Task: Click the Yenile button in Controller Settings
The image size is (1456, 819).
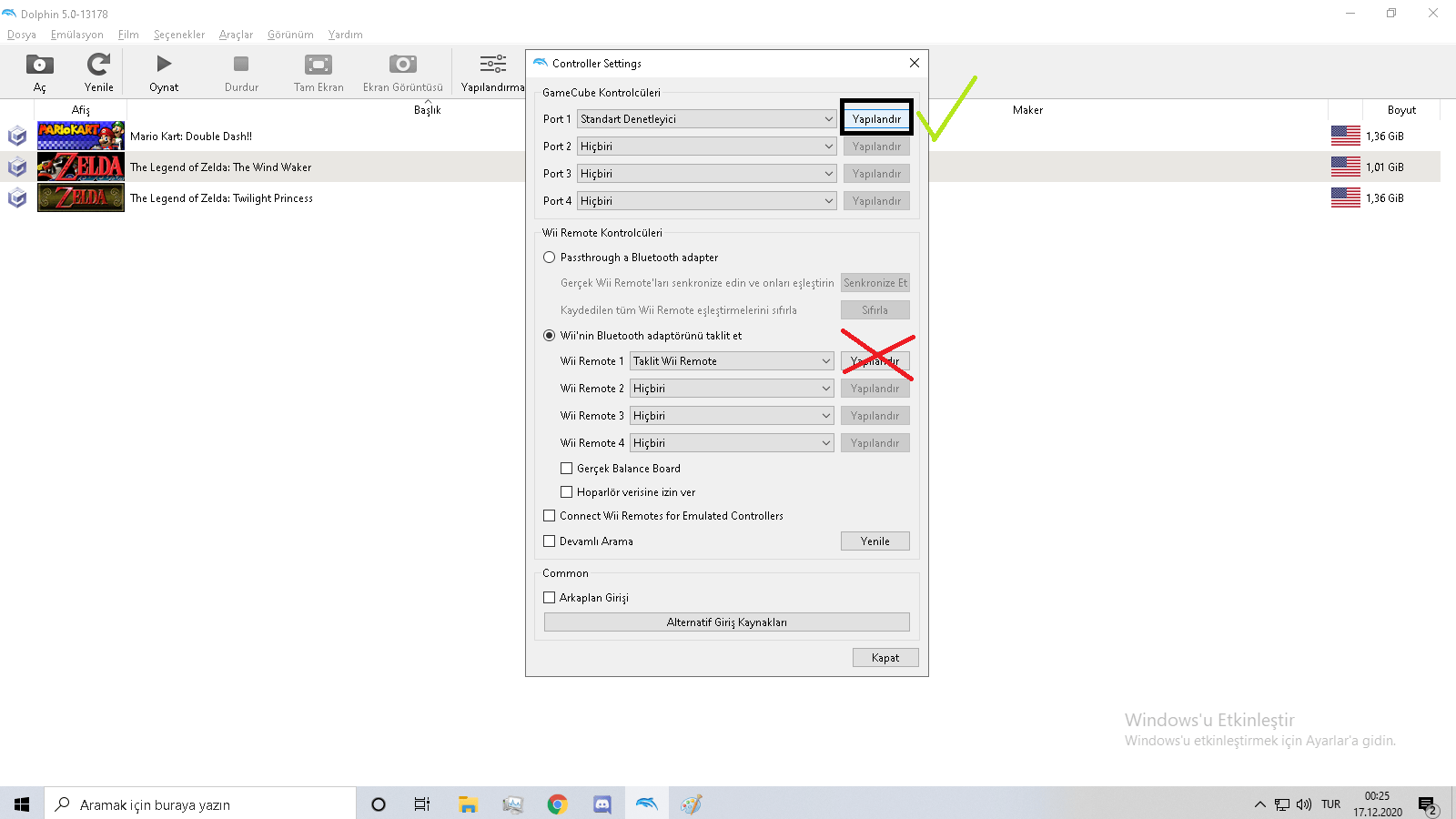Action: tap(875, 541)
